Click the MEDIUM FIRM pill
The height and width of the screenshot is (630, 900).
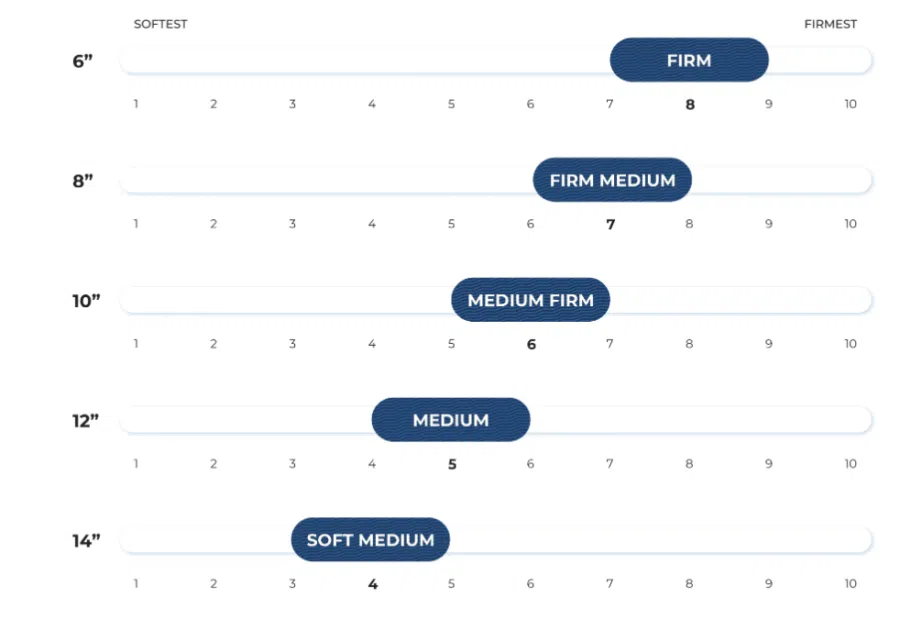[530, 300]
